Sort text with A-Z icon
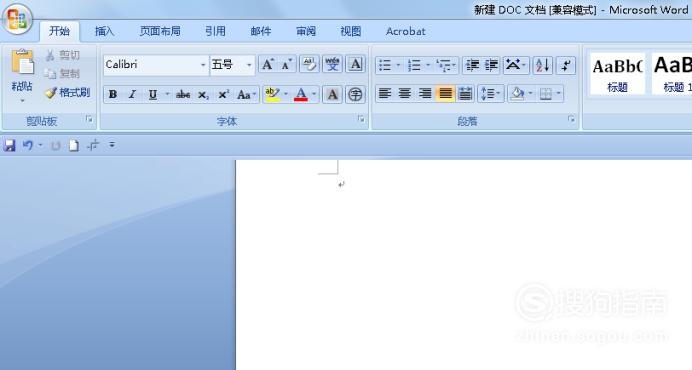The height and width of the screenshot is (370, 692). (542, 65)
